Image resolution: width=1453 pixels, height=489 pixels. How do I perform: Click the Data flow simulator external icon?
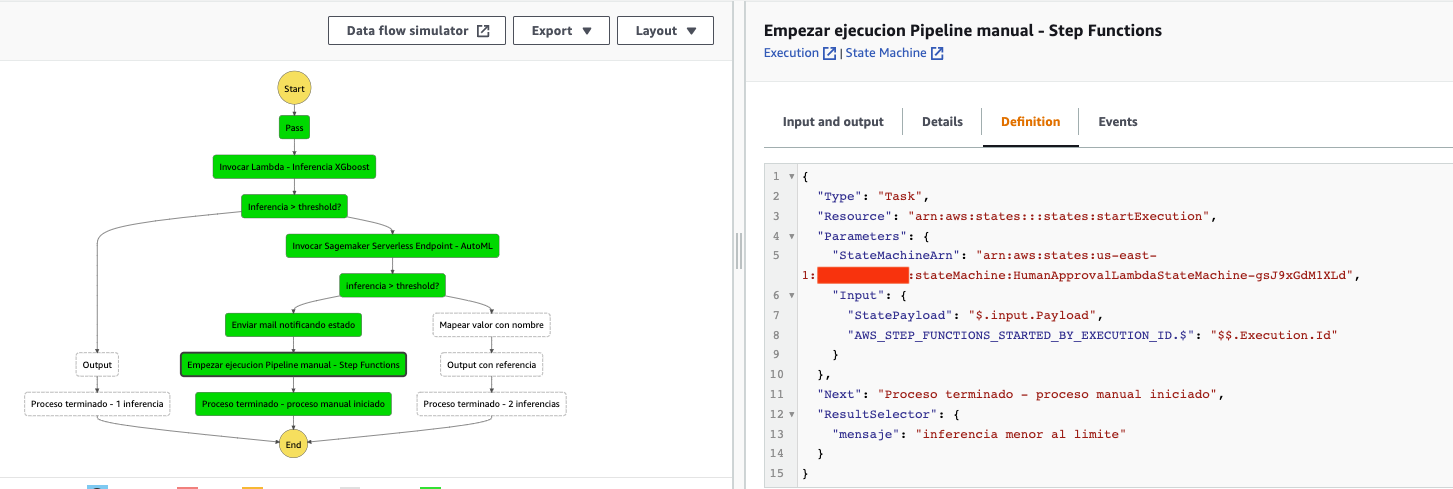coord(483,31)
